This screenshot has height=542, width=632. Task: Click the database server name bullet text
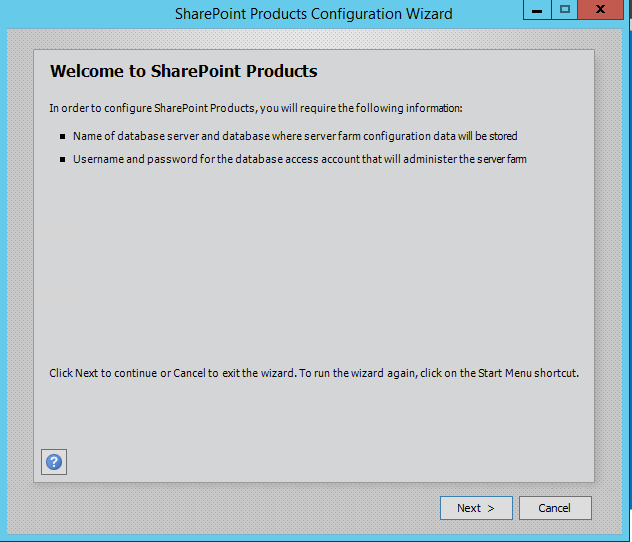[x=295, y=136]
